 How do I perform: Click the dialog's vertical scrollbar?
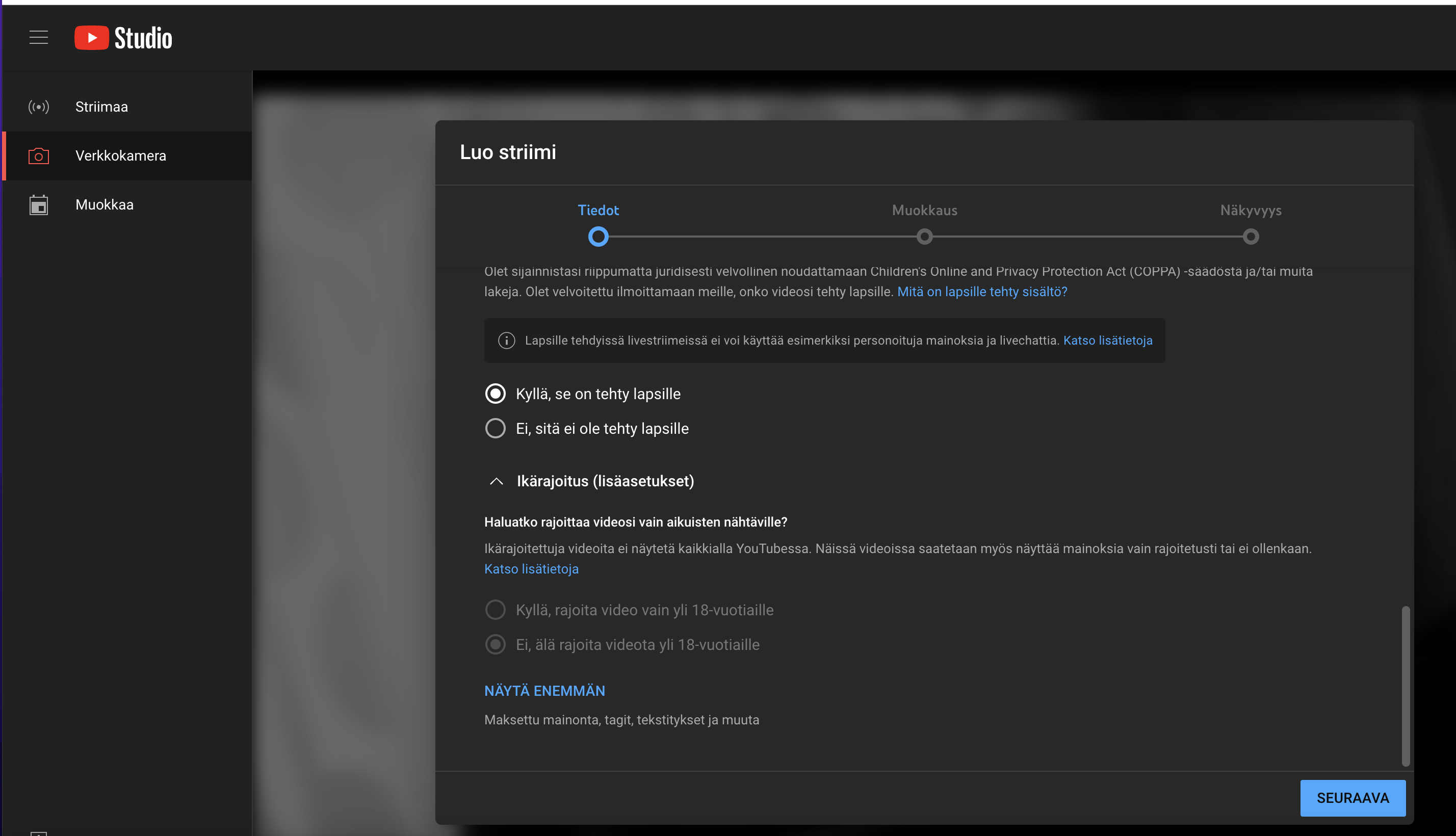coord(1405,686)
